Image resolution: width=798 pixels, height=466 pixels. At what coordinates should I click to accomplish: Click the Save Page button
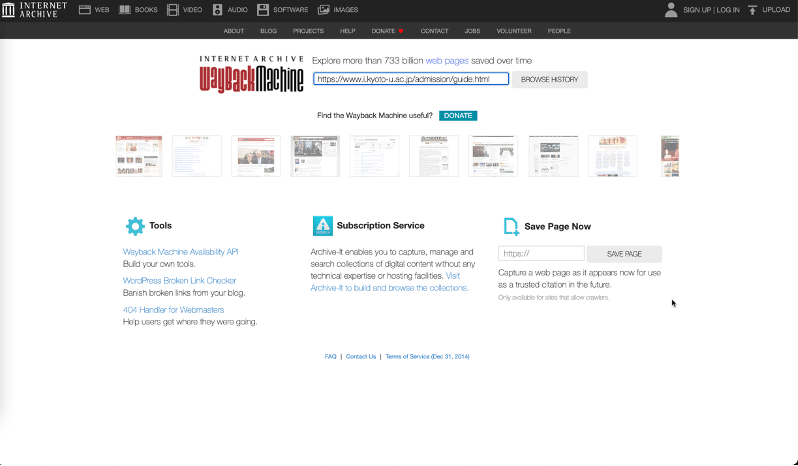pos(624,254)
